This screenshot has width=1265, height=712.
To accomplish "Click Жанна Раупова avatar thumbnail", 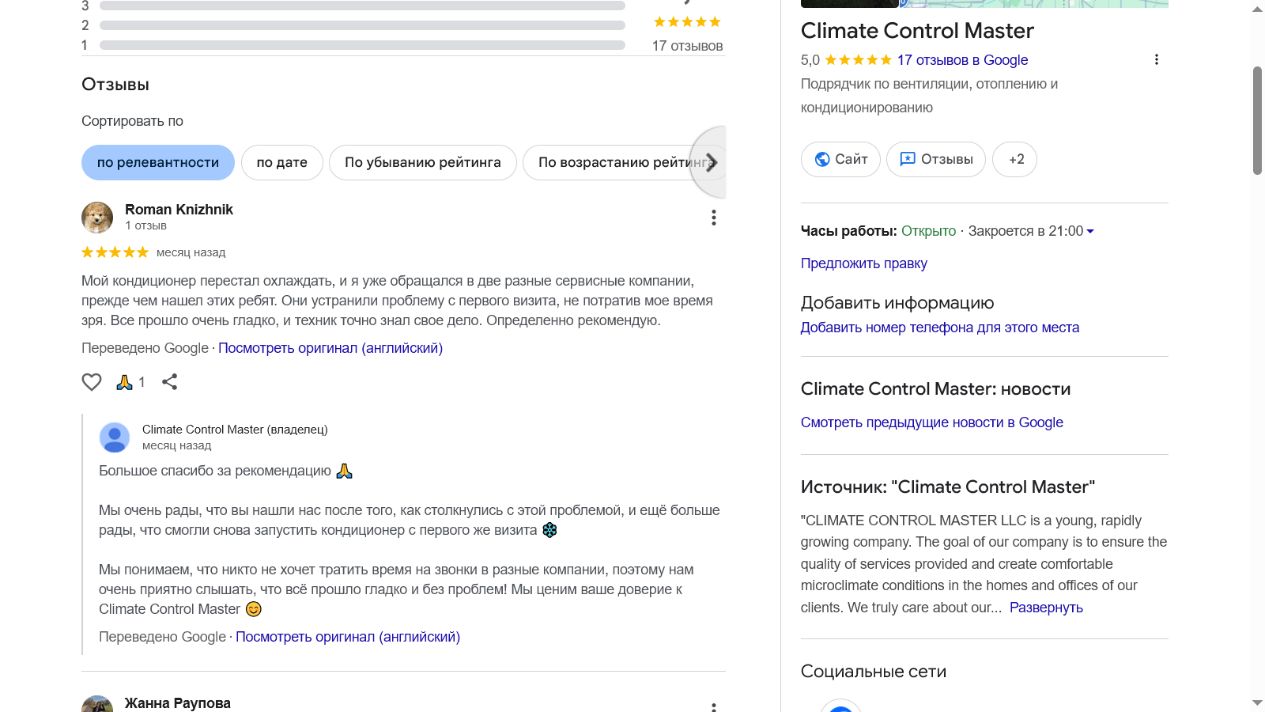I will [x=97, y=704].
